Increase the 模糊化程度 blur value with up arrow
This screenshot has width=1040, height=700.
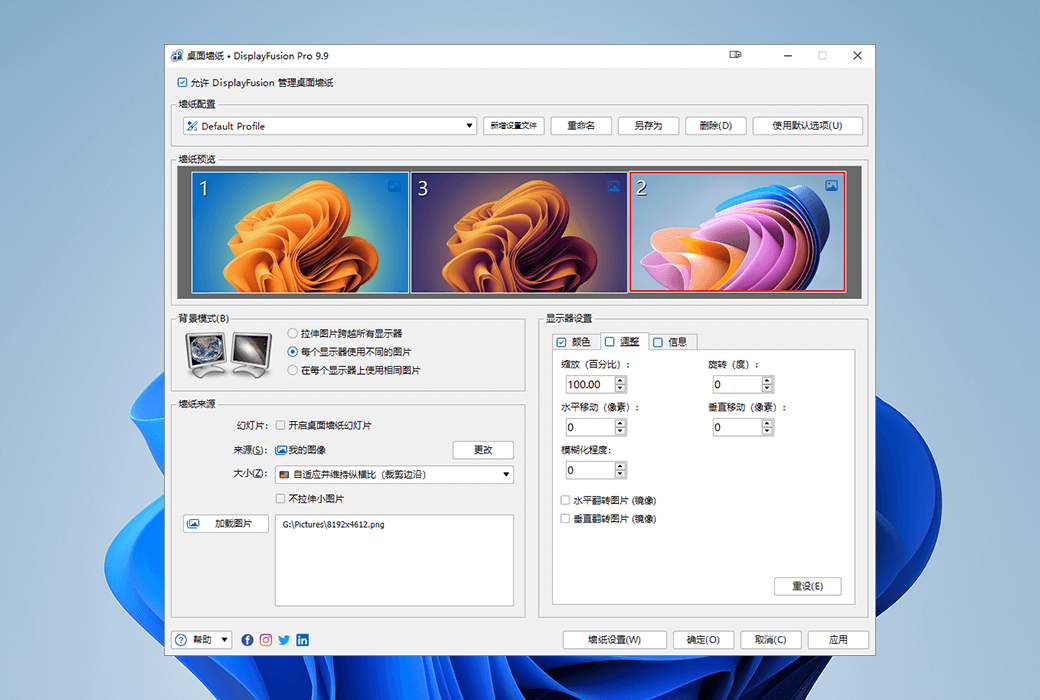point(620,466)
